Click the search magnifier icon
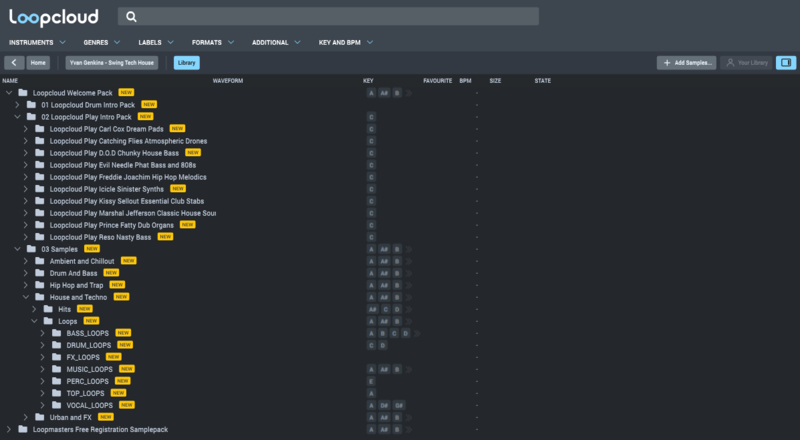Viewport: 800px width, 440px height. pyautogui.click(x=131, y=17)
